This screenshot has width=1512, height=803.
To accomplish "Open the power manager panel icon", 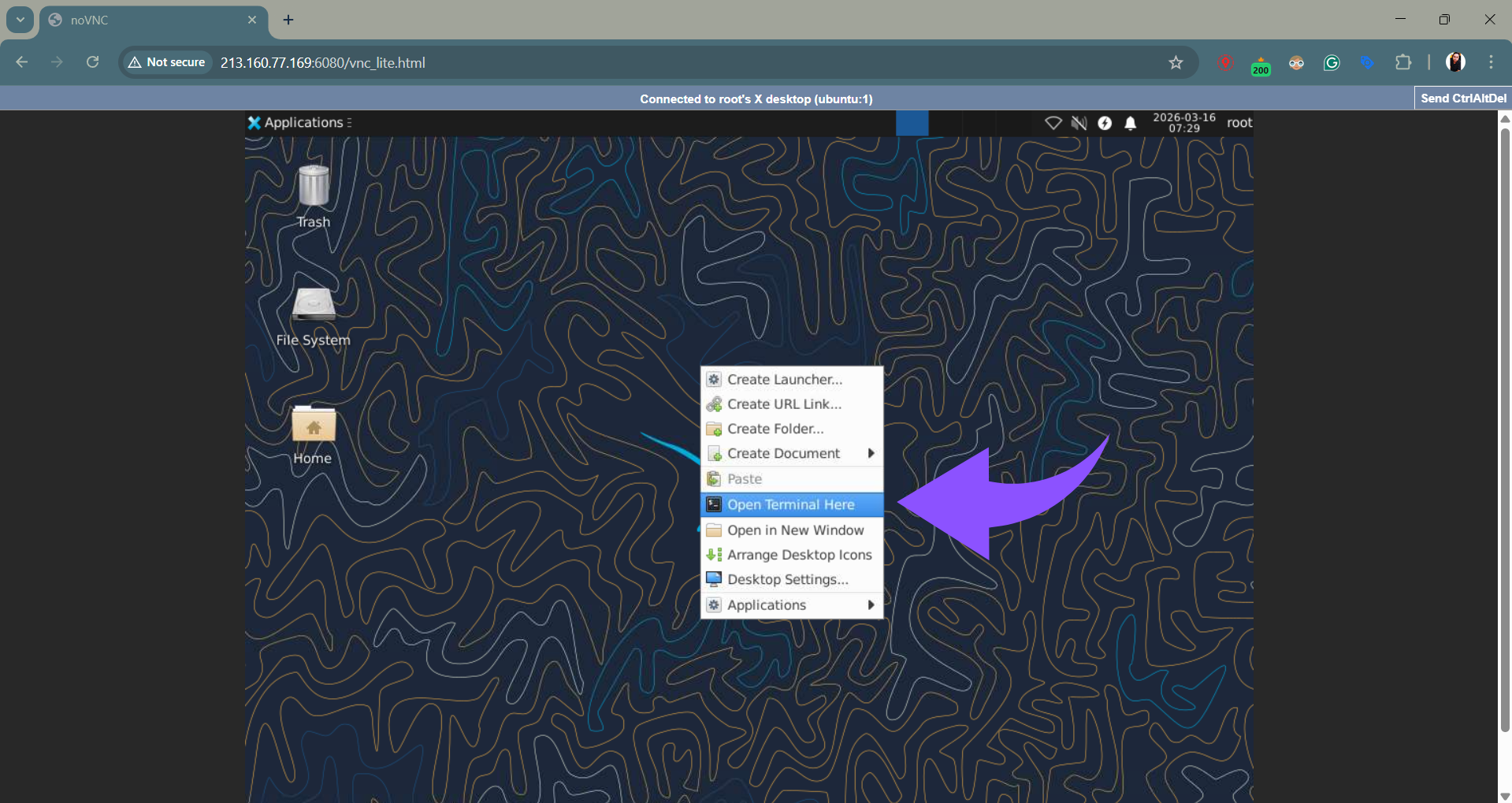I will [x=1105, y=123].
